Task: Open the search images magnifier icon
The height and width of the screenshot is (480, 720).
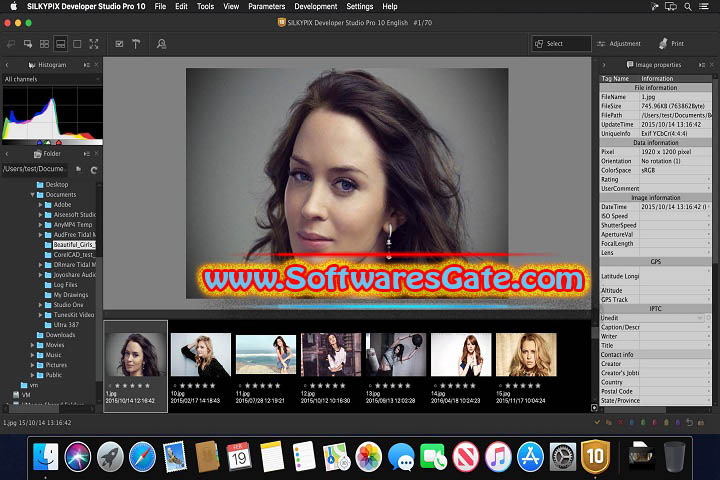Action: [x=161, y=44]
